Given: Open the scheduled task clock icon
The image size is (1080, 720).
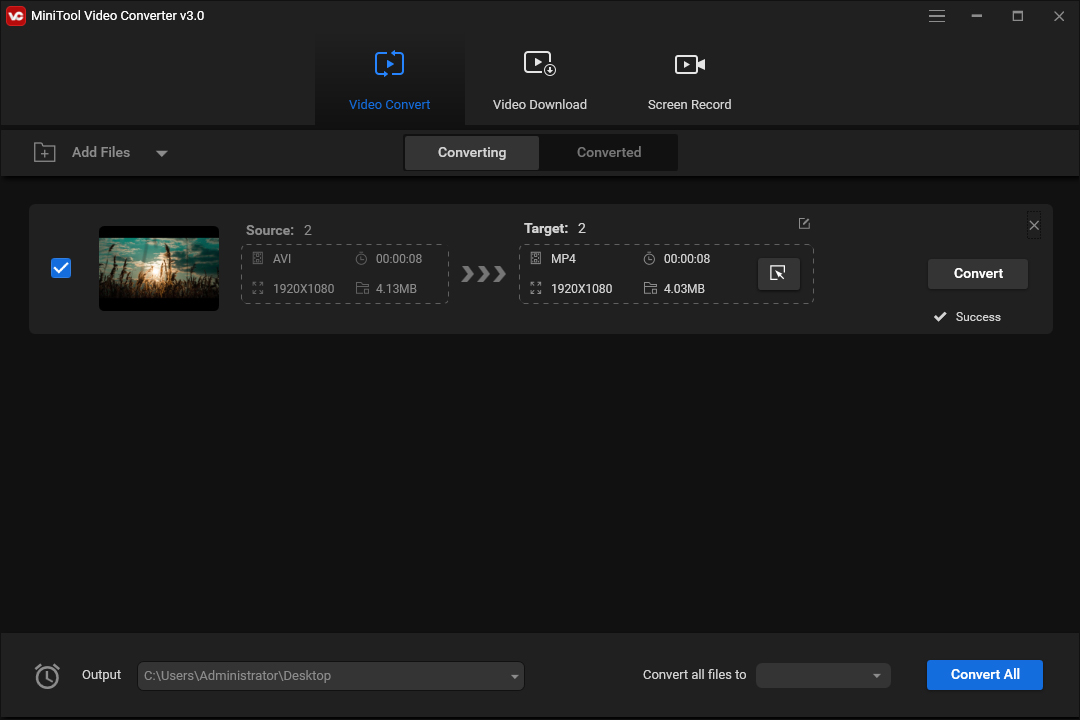Looking at the screenshot, I should point(47,675).
